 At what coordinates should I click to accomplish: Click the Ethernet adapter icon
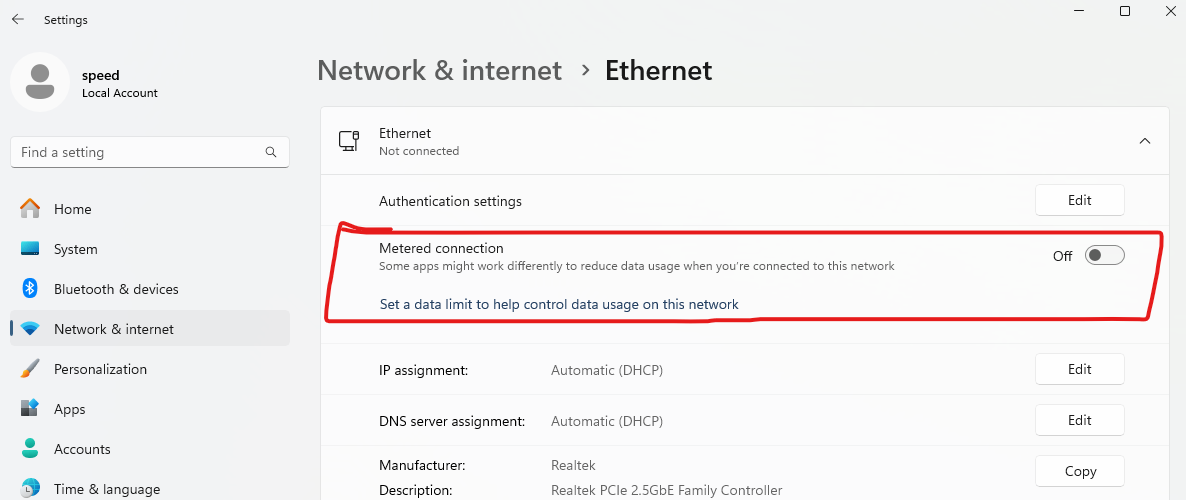349,141
